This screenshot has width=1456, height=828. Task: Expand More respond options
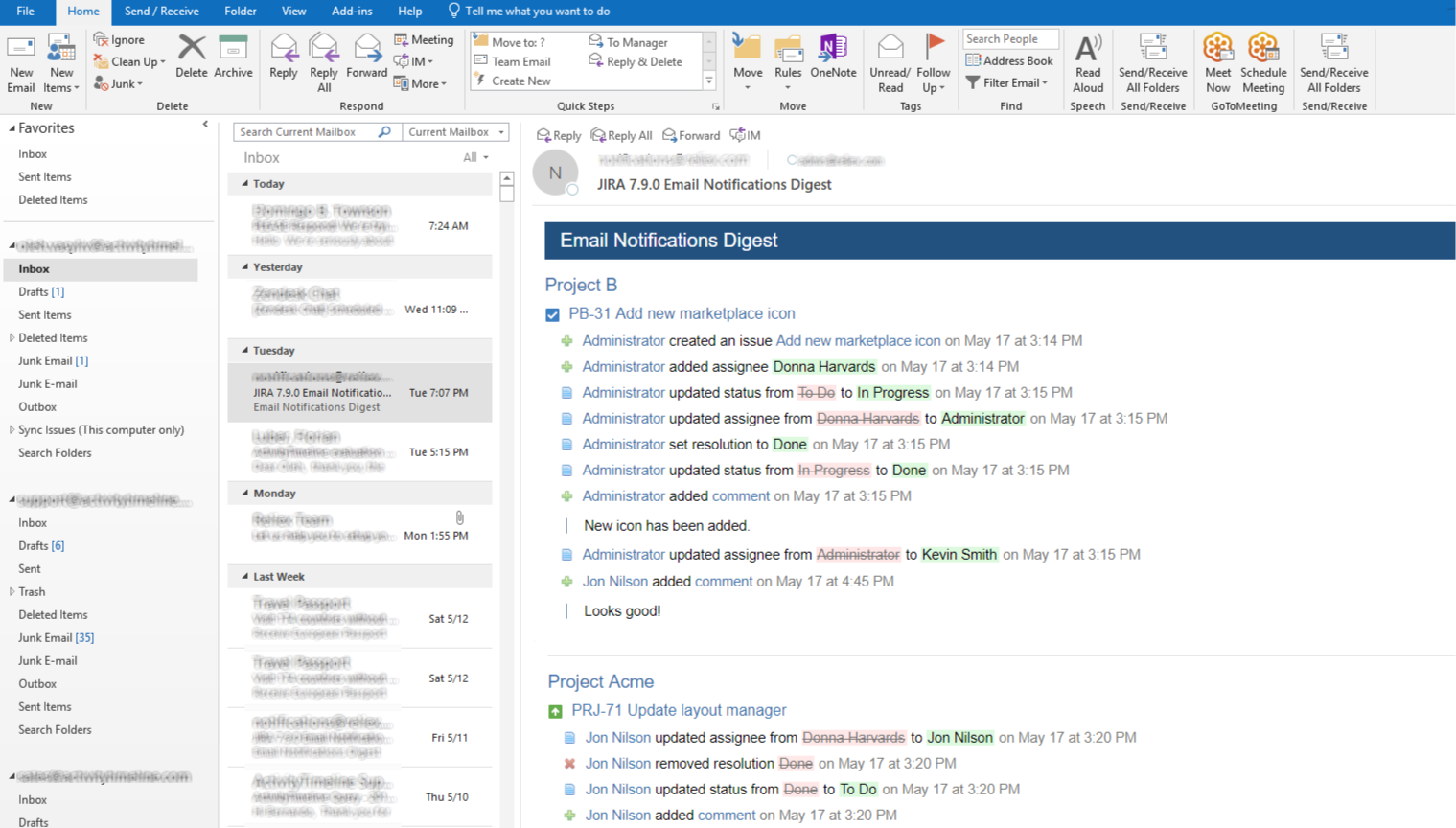click(x=421, y=83)
